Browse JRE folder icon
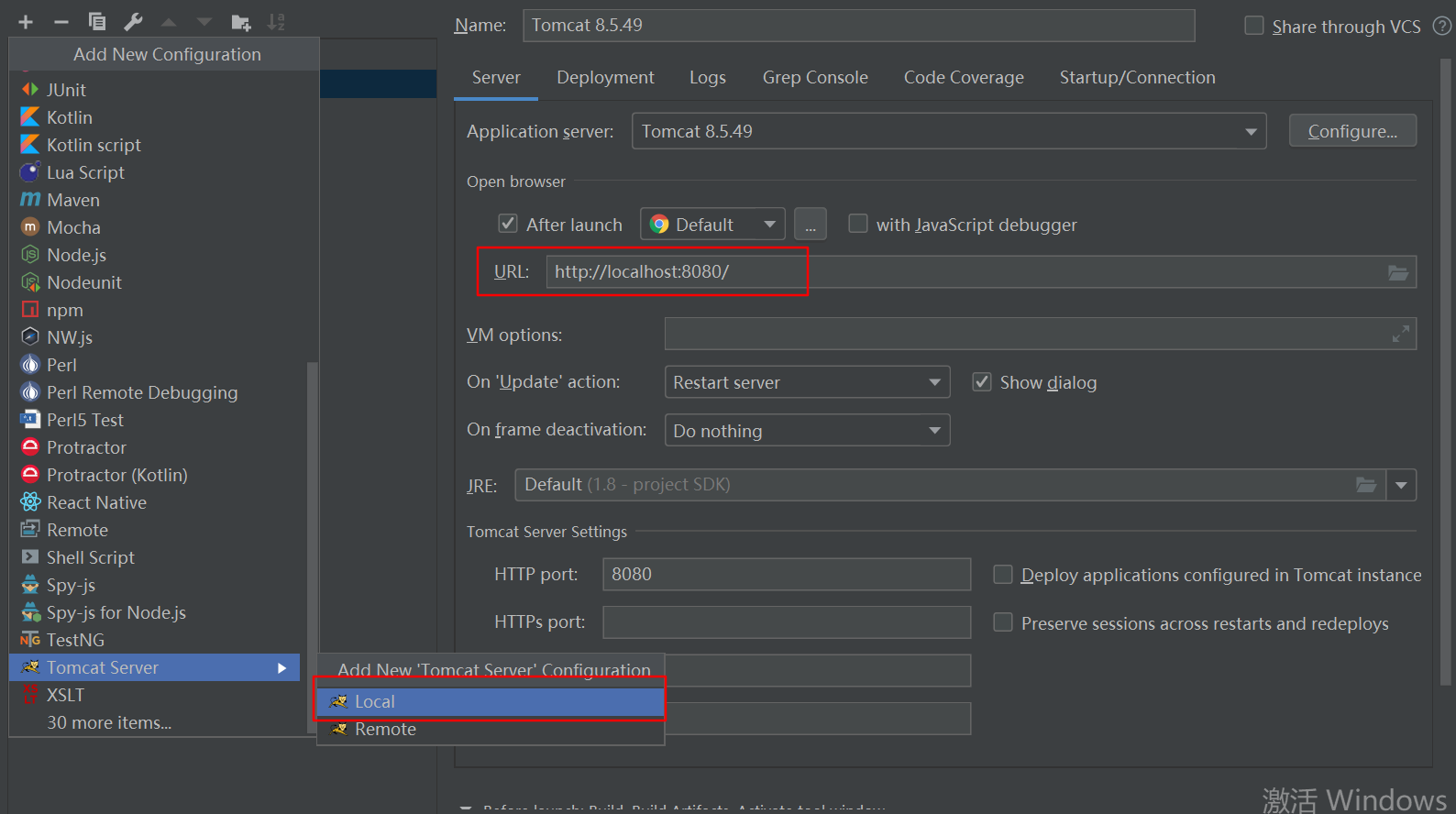Viewport: 1456px width, 814px height. pyautogui.click(x=1366, y=485)
